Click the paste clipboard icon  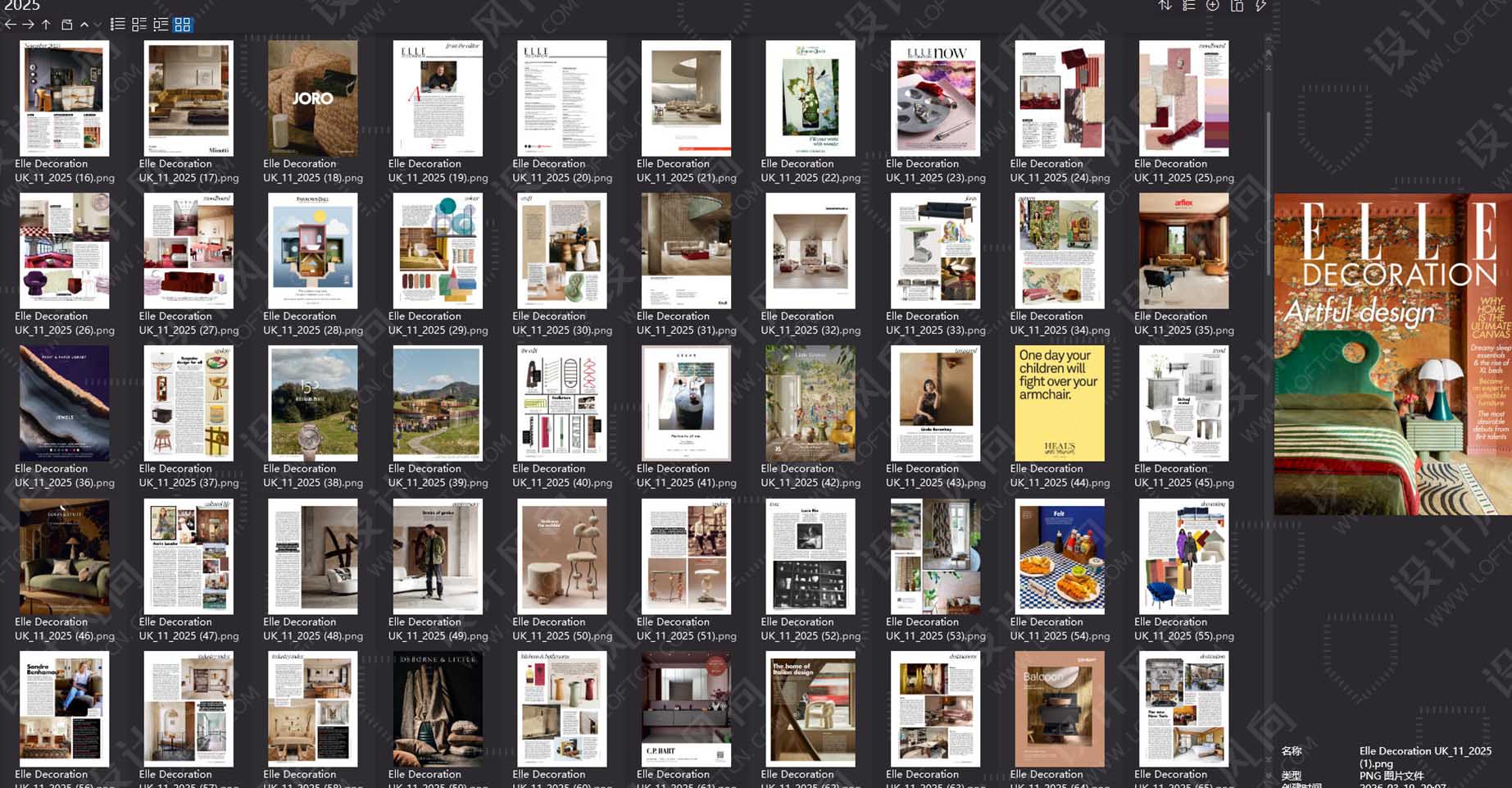(x=1236, y=6)
